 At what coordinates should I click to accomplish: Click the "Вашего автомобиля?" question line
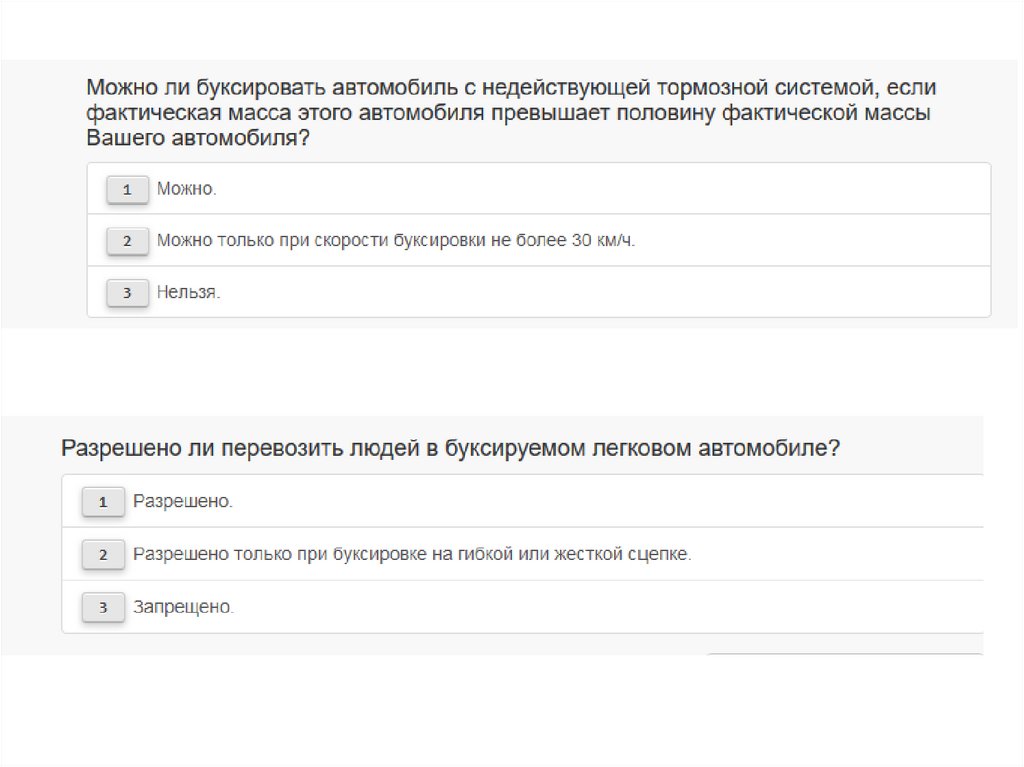click(x=198, y=140)
